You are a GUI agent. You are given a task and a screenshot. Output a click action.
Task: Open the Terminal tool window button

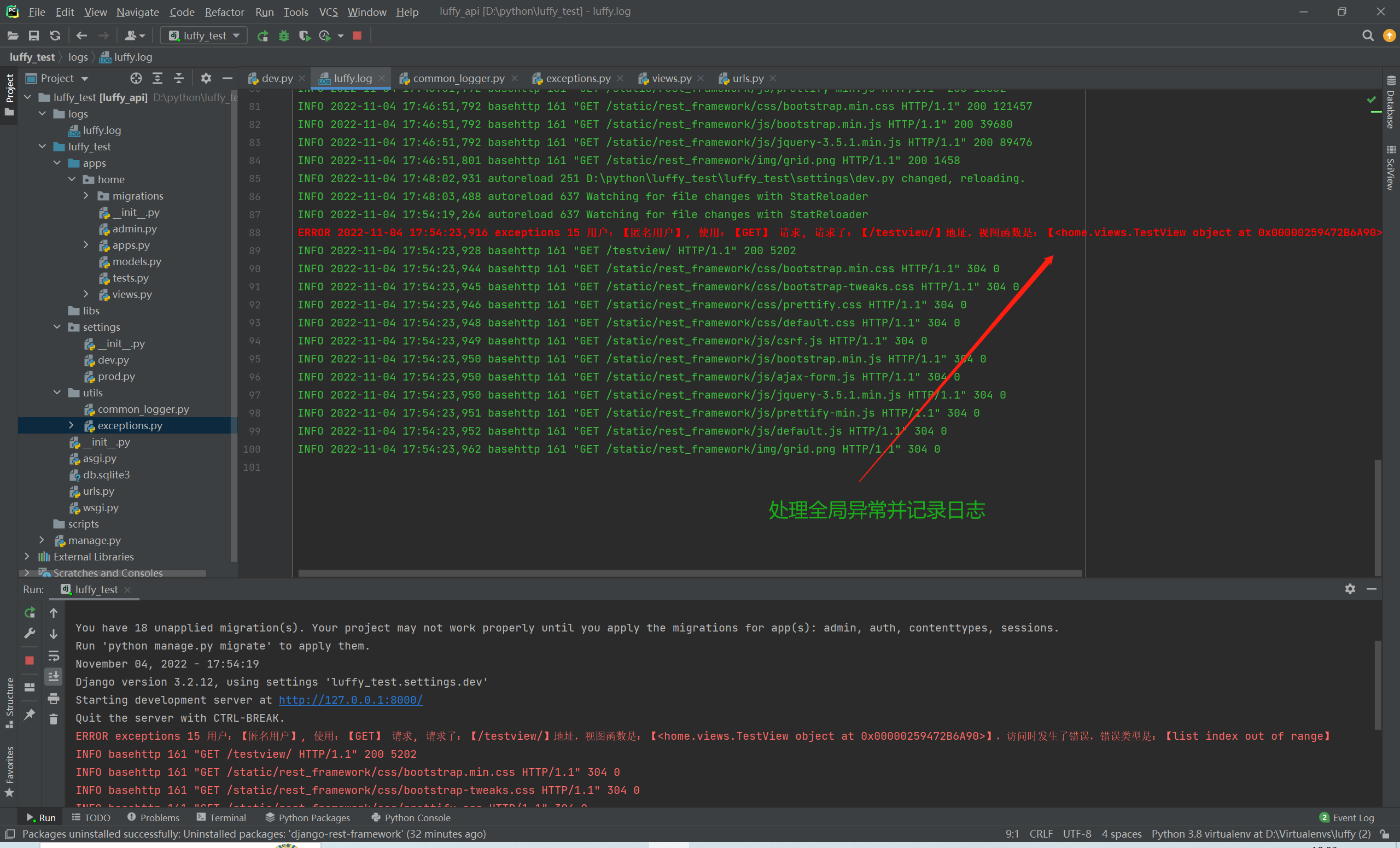(x=221, y=817)
